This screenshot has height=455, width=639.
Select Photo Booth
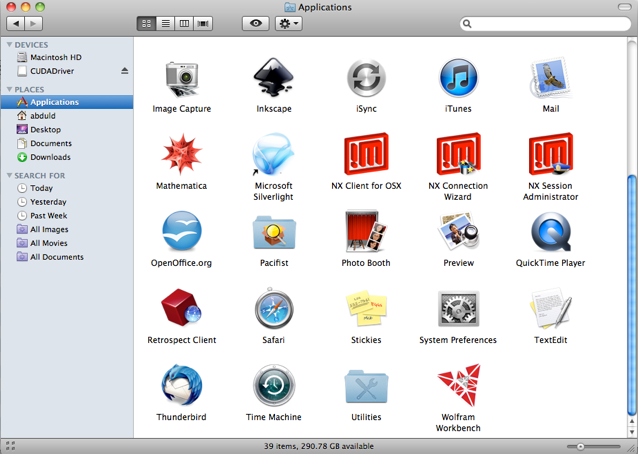click(x=366, y=231)
